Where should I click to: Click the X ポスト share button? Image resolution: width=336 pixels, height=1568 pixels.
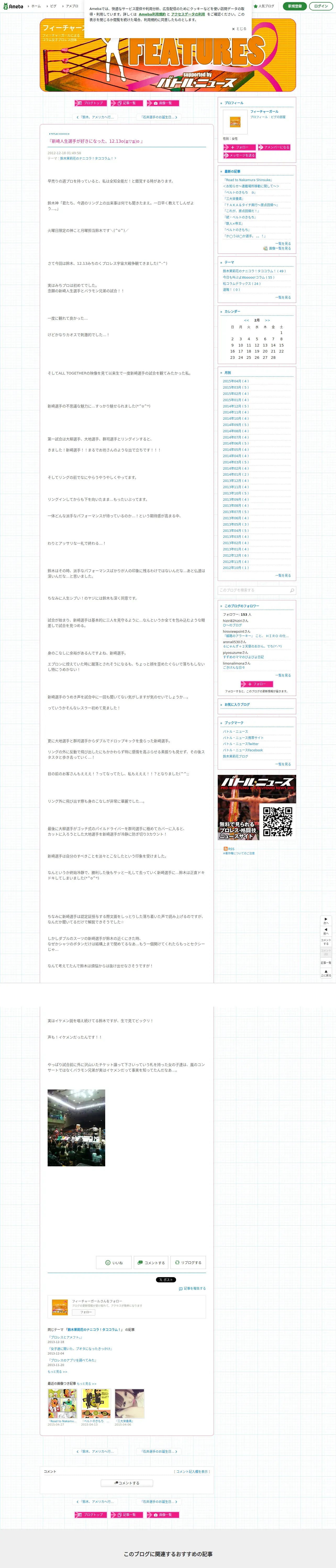166,1279
